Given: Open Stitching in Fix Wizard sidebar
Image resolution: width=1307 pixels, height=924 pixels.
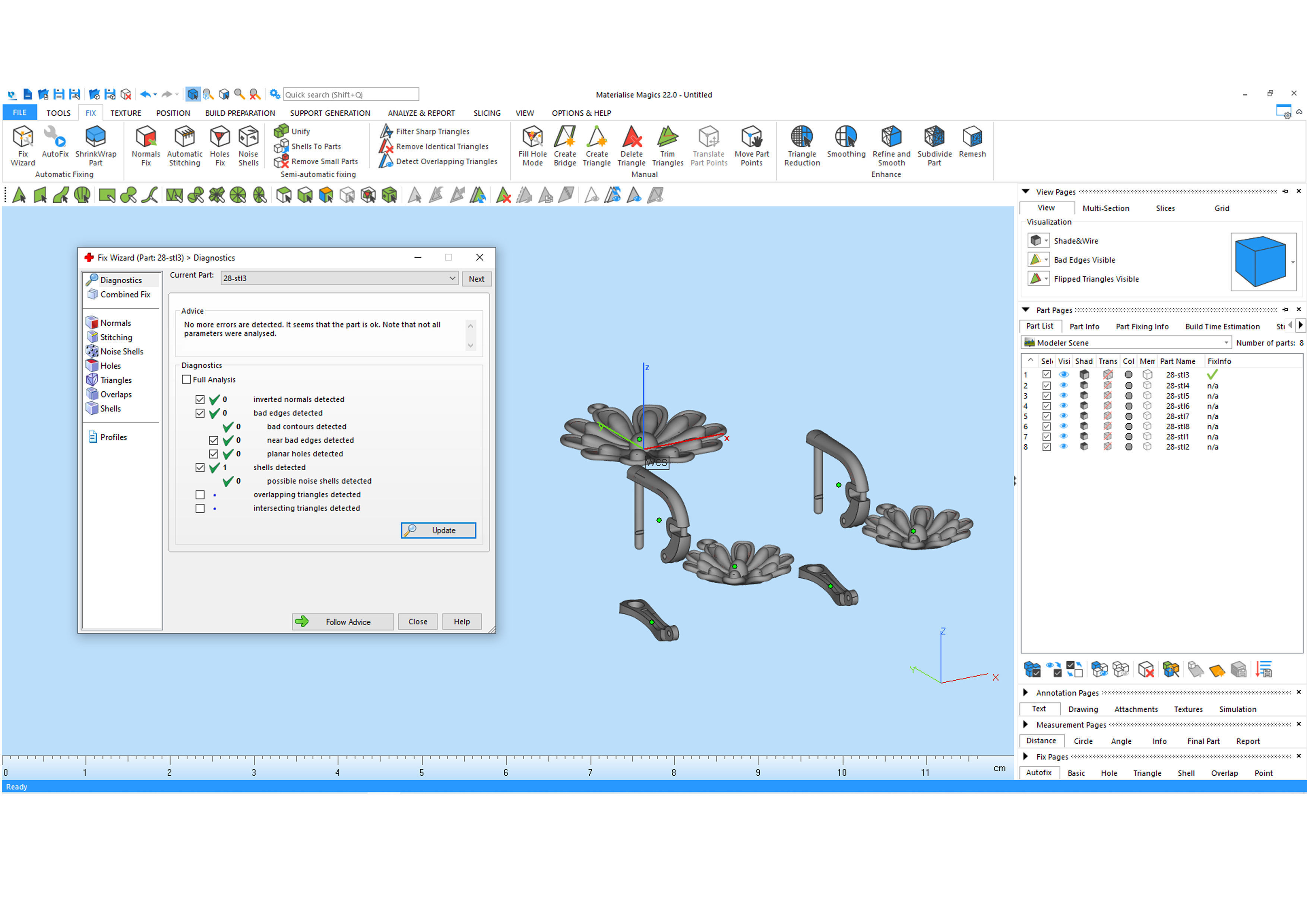Looking at the screenshot, I should coord(116,337).
